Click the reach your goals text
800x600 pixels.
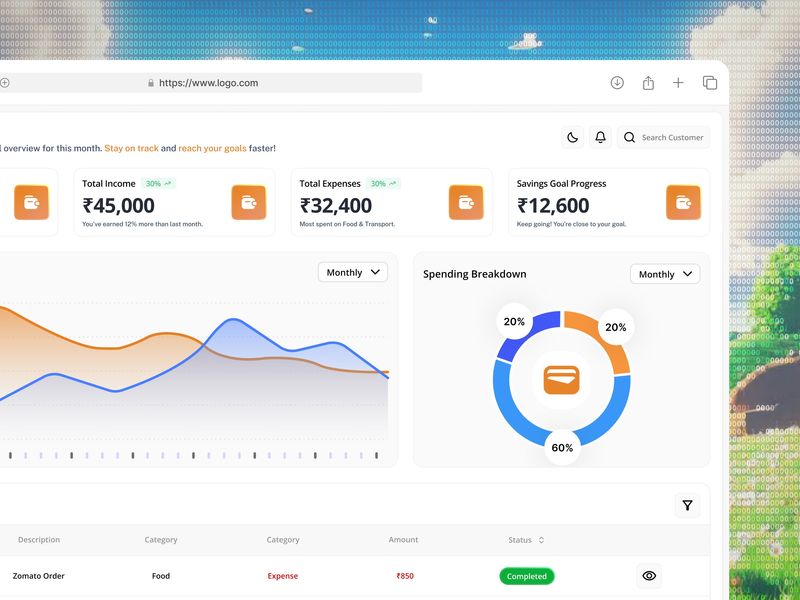[x=212, y=148]
